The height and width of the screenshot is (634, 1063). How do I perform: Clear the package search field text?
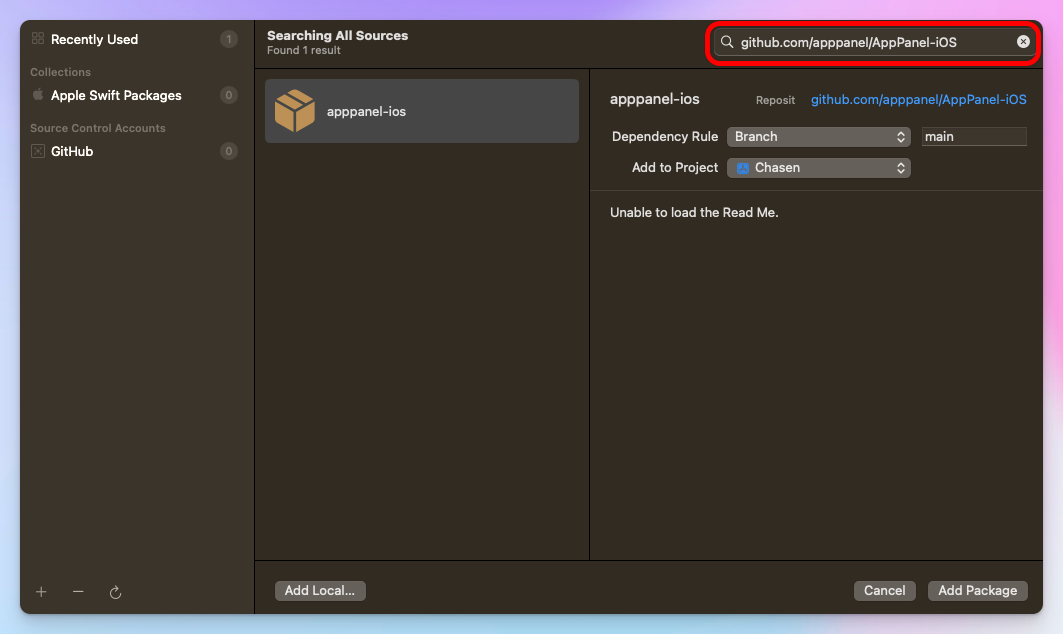(1023, 42)
